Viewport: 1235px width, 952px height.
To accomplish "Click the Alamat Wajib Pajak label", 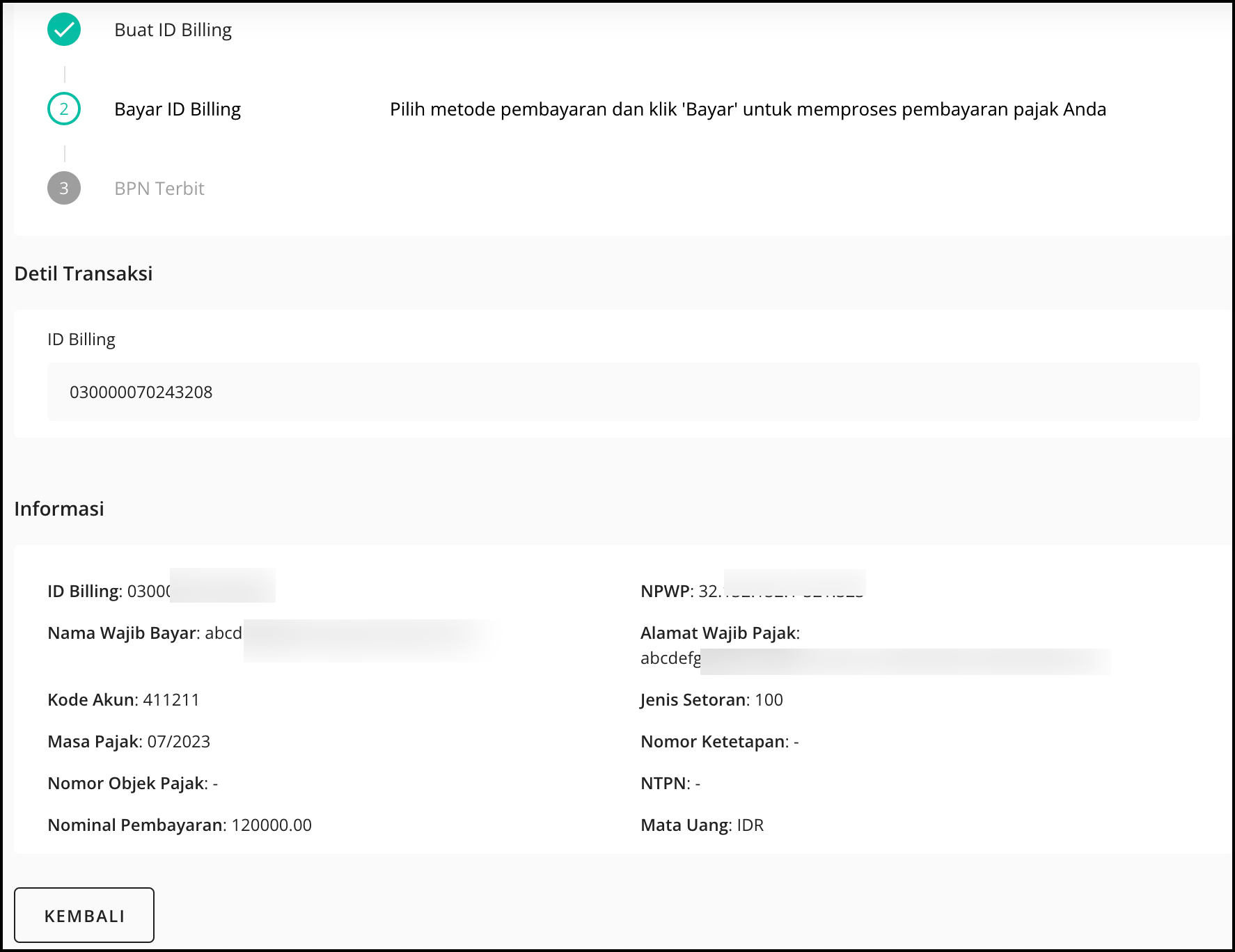I will tap(720, 633).
